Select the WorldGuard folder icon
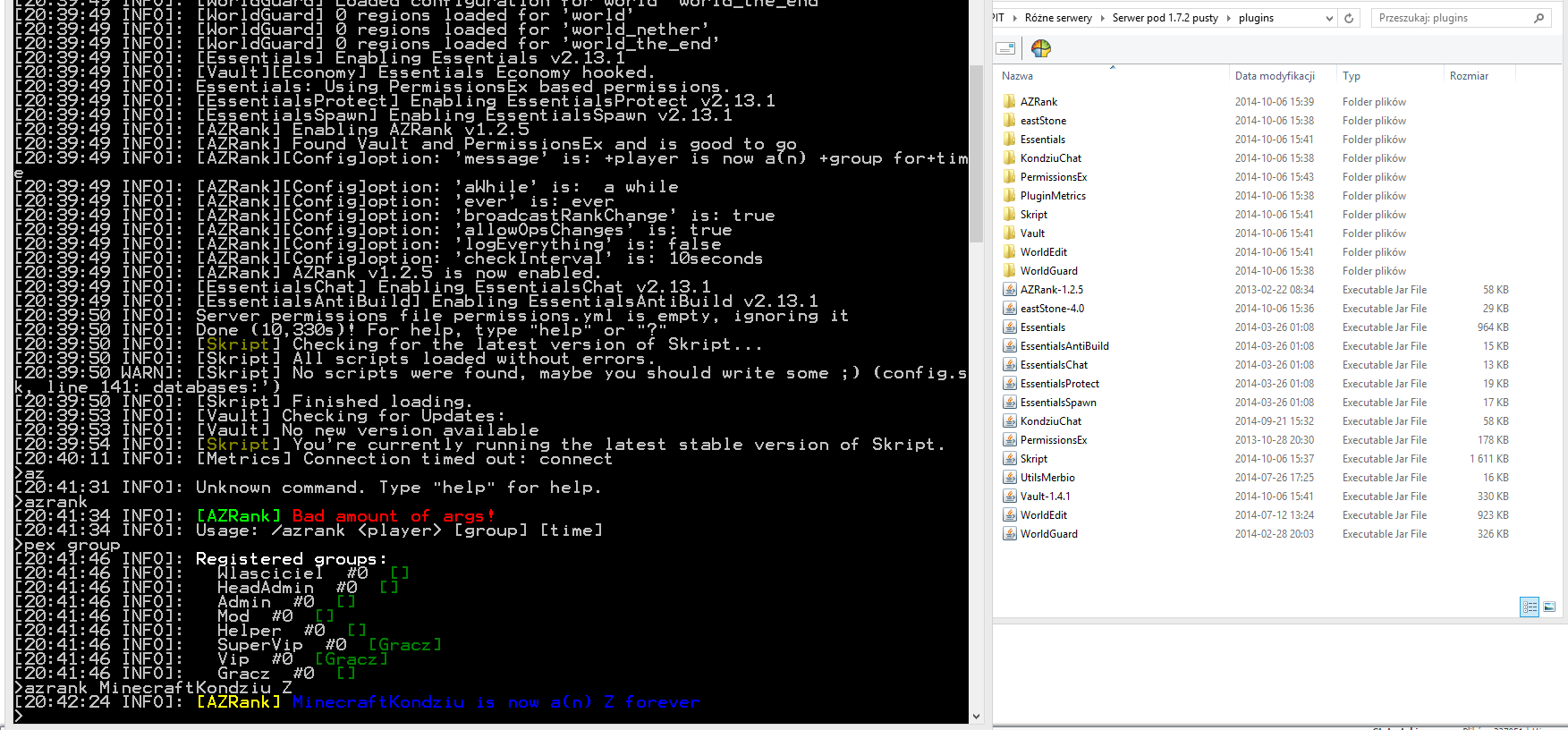This screenshot has height=730, width=1568. coord(1010,271)
